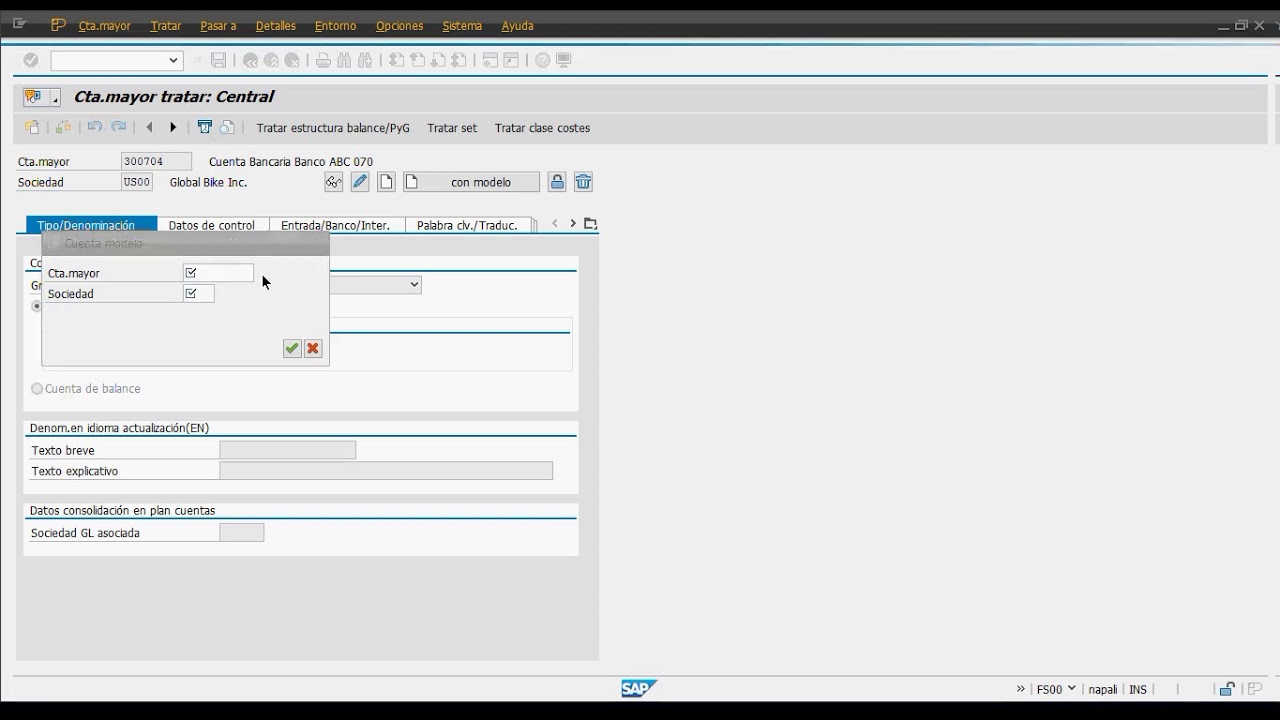Open the Pasar a menu
This screenshot has height=720, width=1280.
click(x=218, y=26)
